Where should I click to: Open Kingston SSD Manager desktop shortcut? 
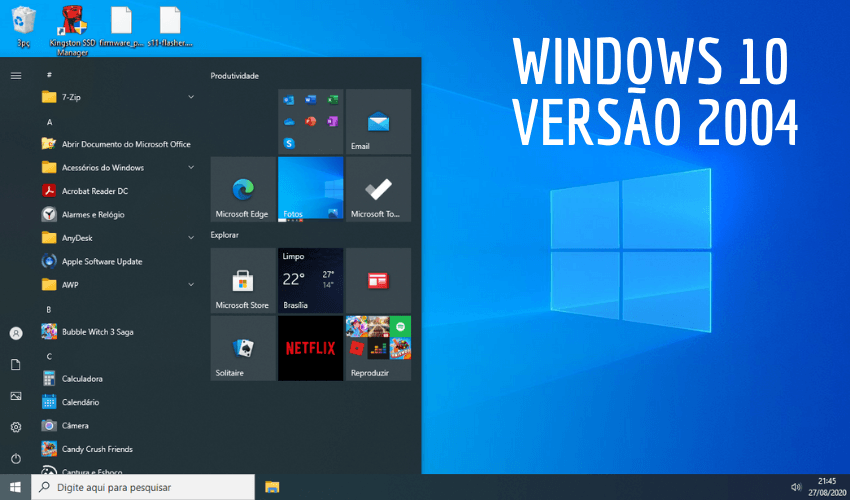click(72, 30)
